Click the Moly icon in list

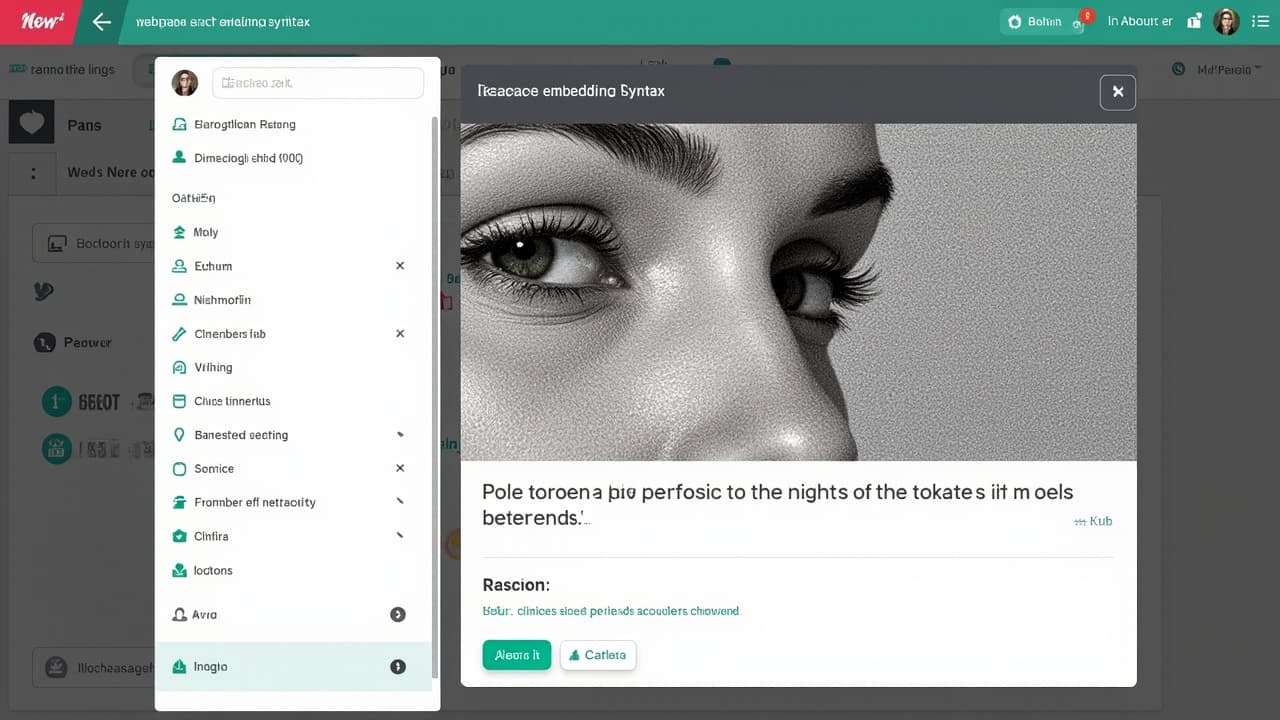coord(179,232)
